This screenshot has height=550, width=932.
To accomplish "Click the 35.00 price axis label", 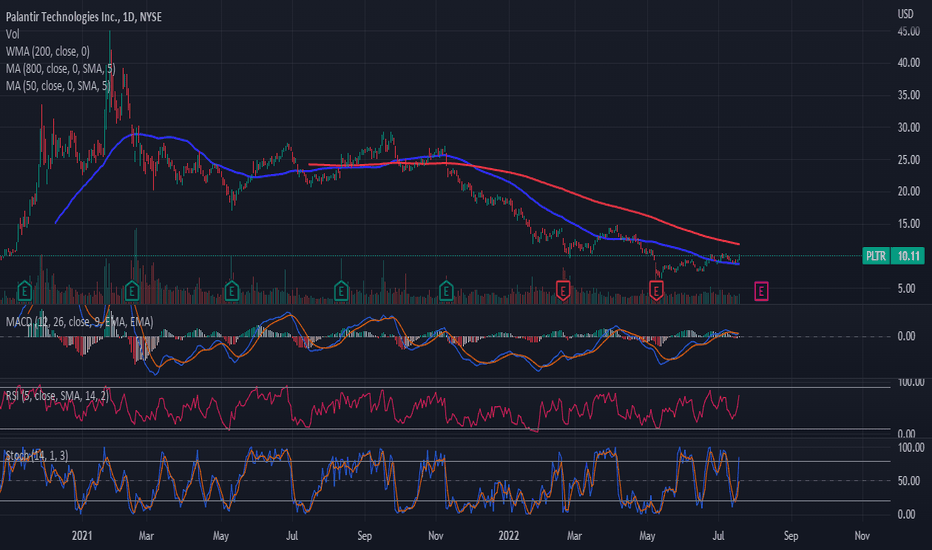I will pyautogui.click(x=909, y=95).
